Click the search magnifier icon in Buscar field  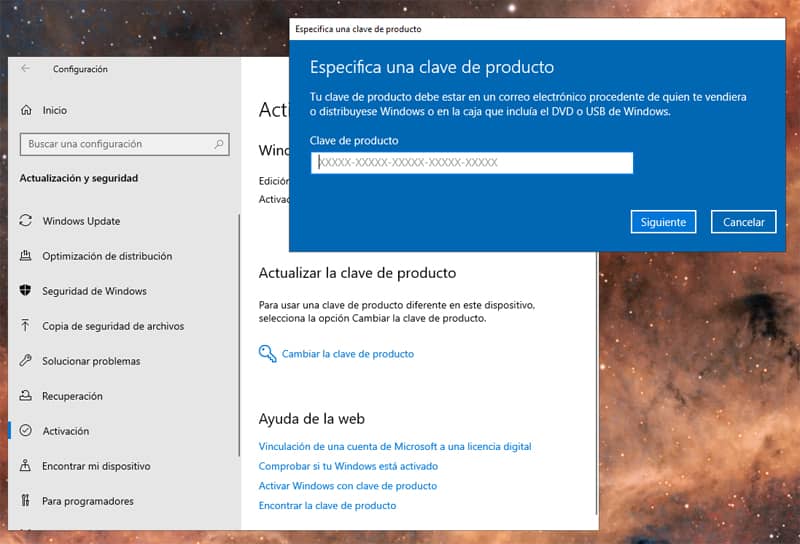coord(219,144)
